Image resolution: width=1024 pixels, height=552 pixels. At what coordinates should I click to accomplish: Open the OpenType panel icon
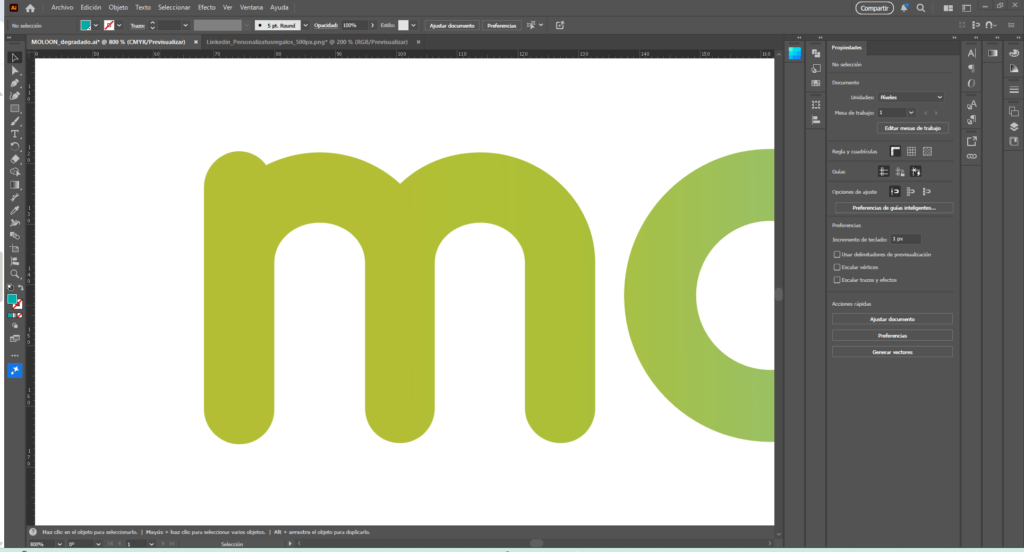coord(972,83)
